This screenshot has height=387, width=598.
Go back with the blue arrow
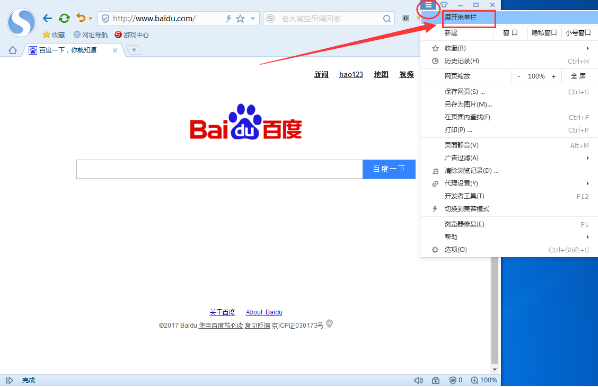[x=47, y=18]
